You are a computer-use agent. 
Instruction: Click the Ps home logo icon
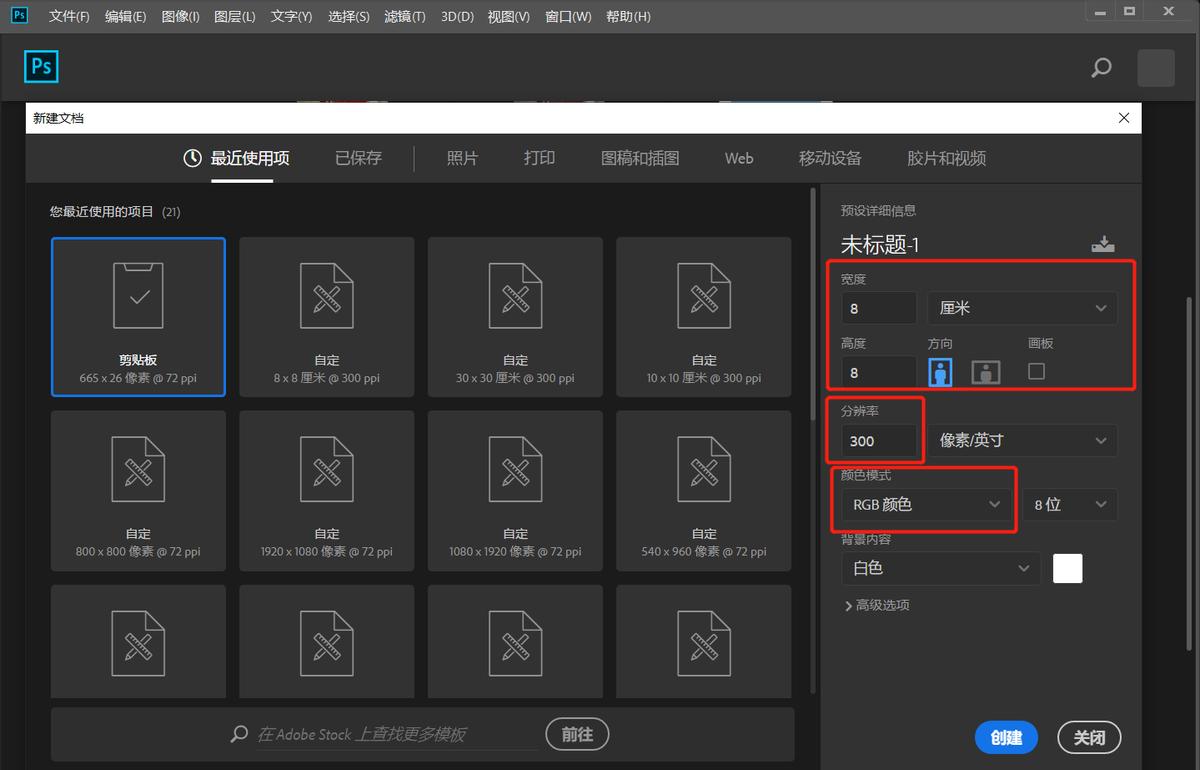pos(41,66)
